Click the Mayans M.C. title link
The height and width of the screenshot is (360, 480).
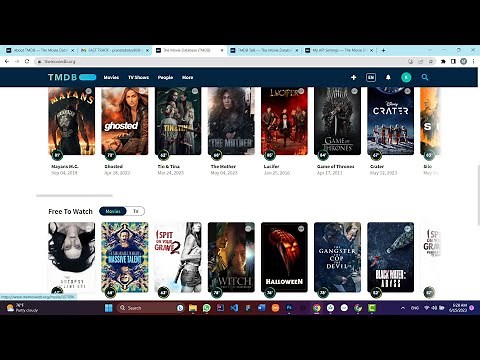(65, 166)
